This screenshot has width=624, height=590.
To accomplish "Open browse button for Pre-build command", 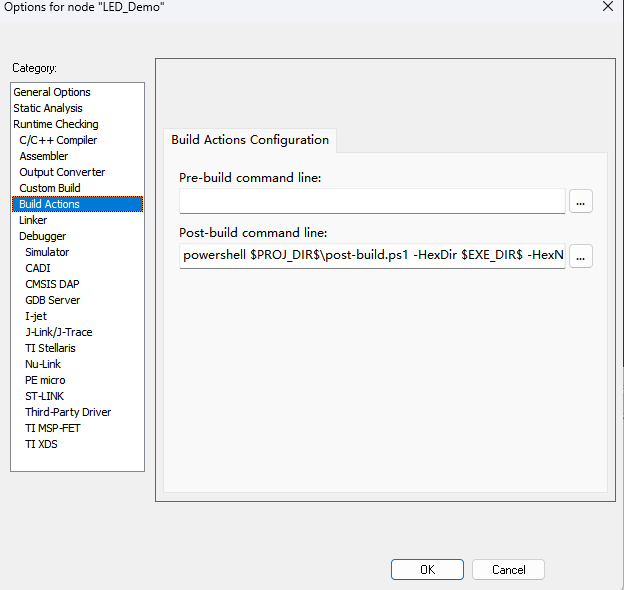I will click(x=581, y=201).
